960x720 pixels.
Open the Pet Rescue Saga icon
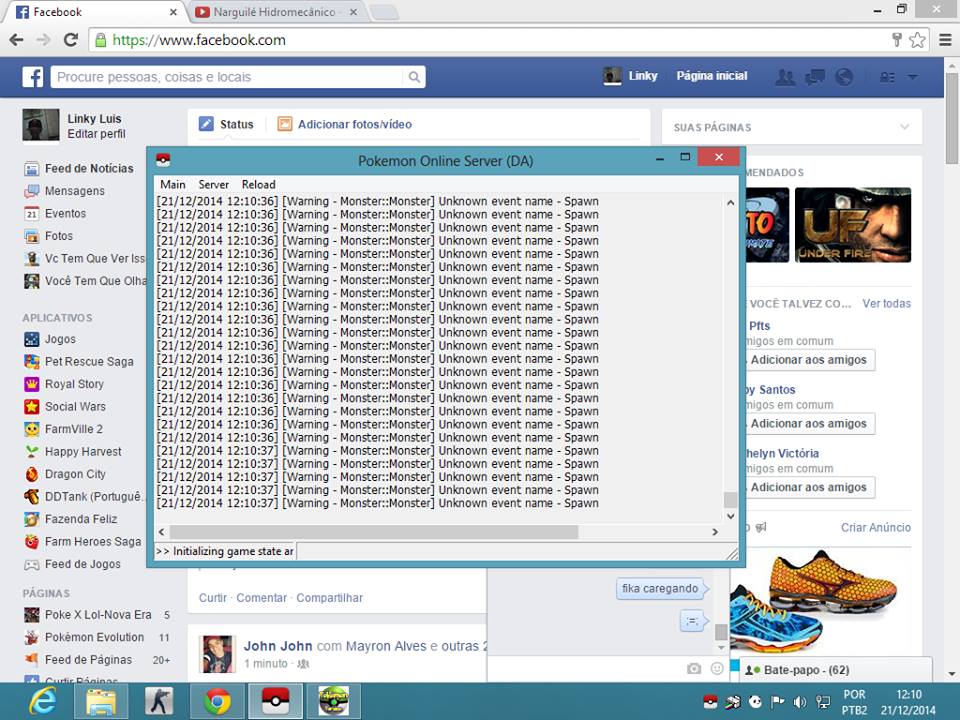31,362
